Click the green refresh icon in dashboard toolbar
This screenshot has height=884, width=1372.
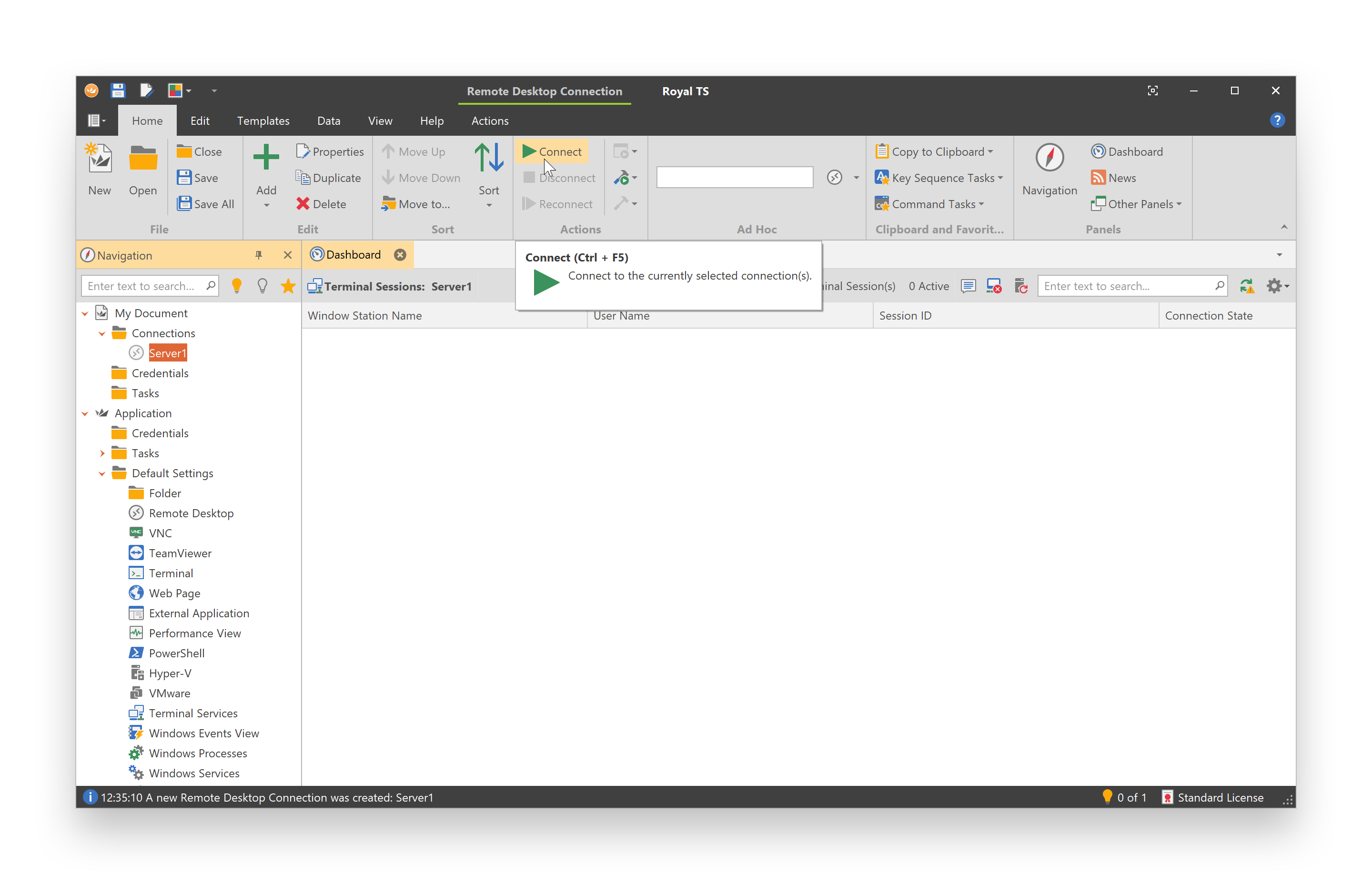(x=1246, y=286)
